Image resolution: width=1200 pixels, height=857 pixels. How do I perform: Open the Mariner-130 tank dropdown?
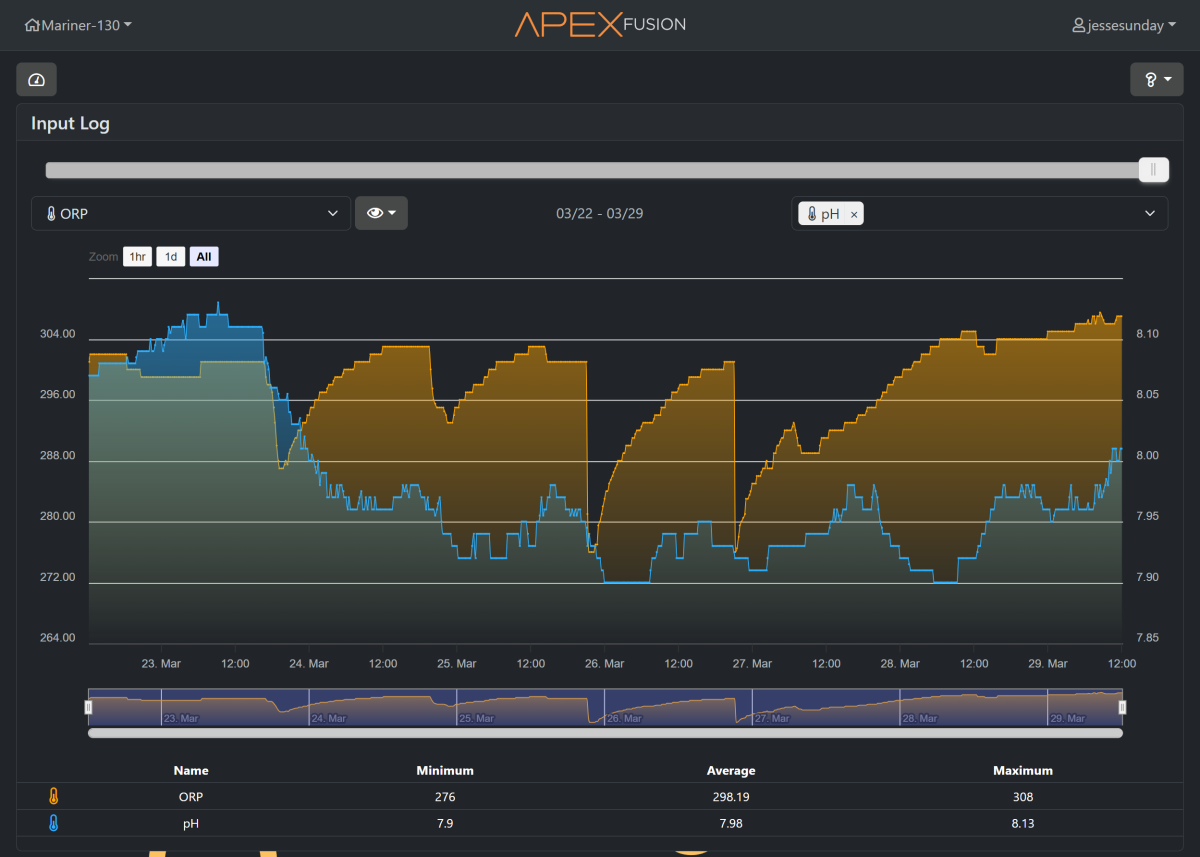point(78,25)
